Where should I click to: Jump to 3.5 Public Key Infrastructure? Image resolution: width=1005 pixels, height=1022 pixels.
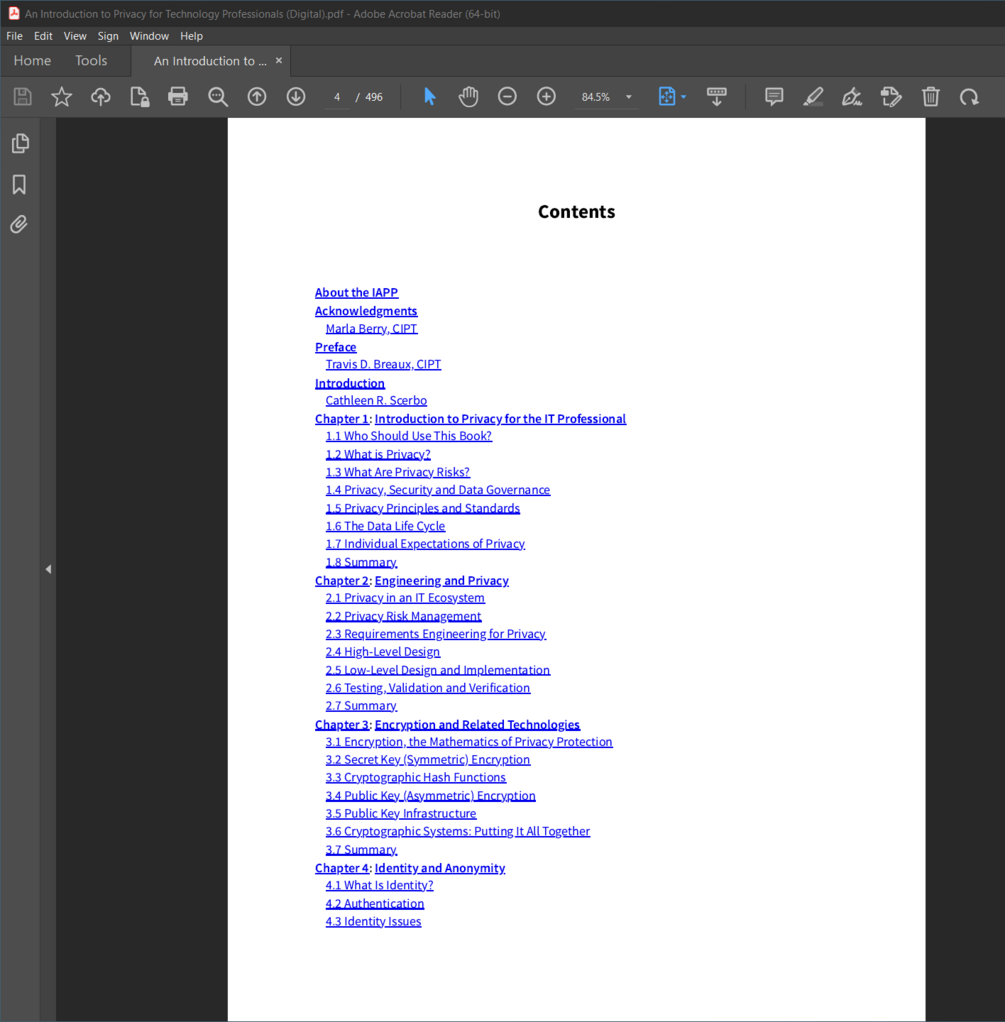(401, 813)
